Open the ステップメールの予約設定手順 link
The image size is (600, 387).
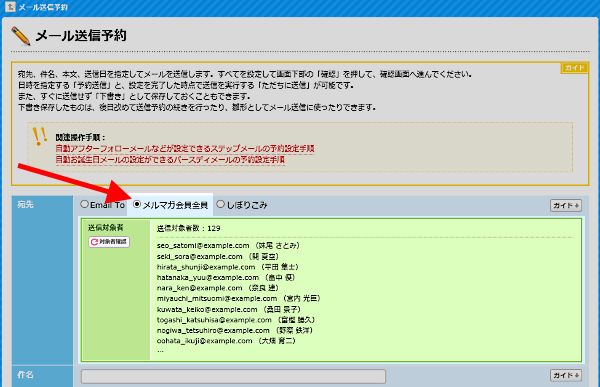tap(185, 149)
